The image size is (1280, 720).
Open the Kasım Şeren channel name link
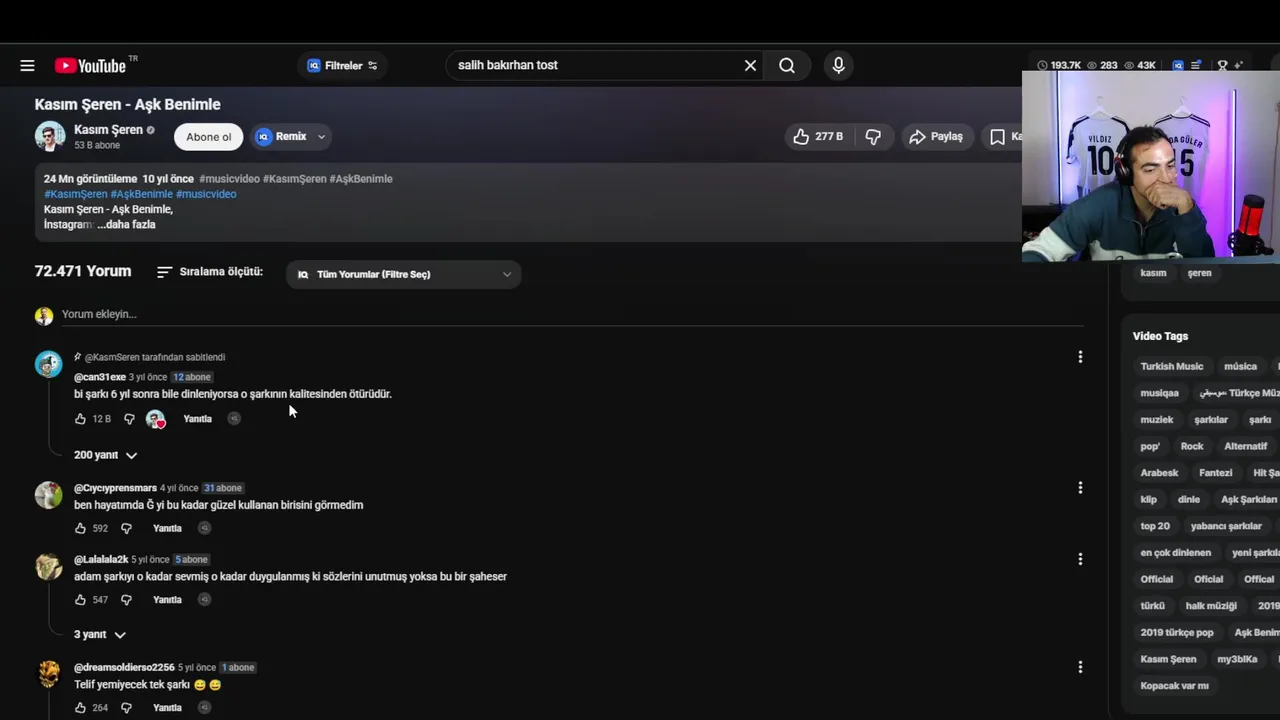pos(108,130)
